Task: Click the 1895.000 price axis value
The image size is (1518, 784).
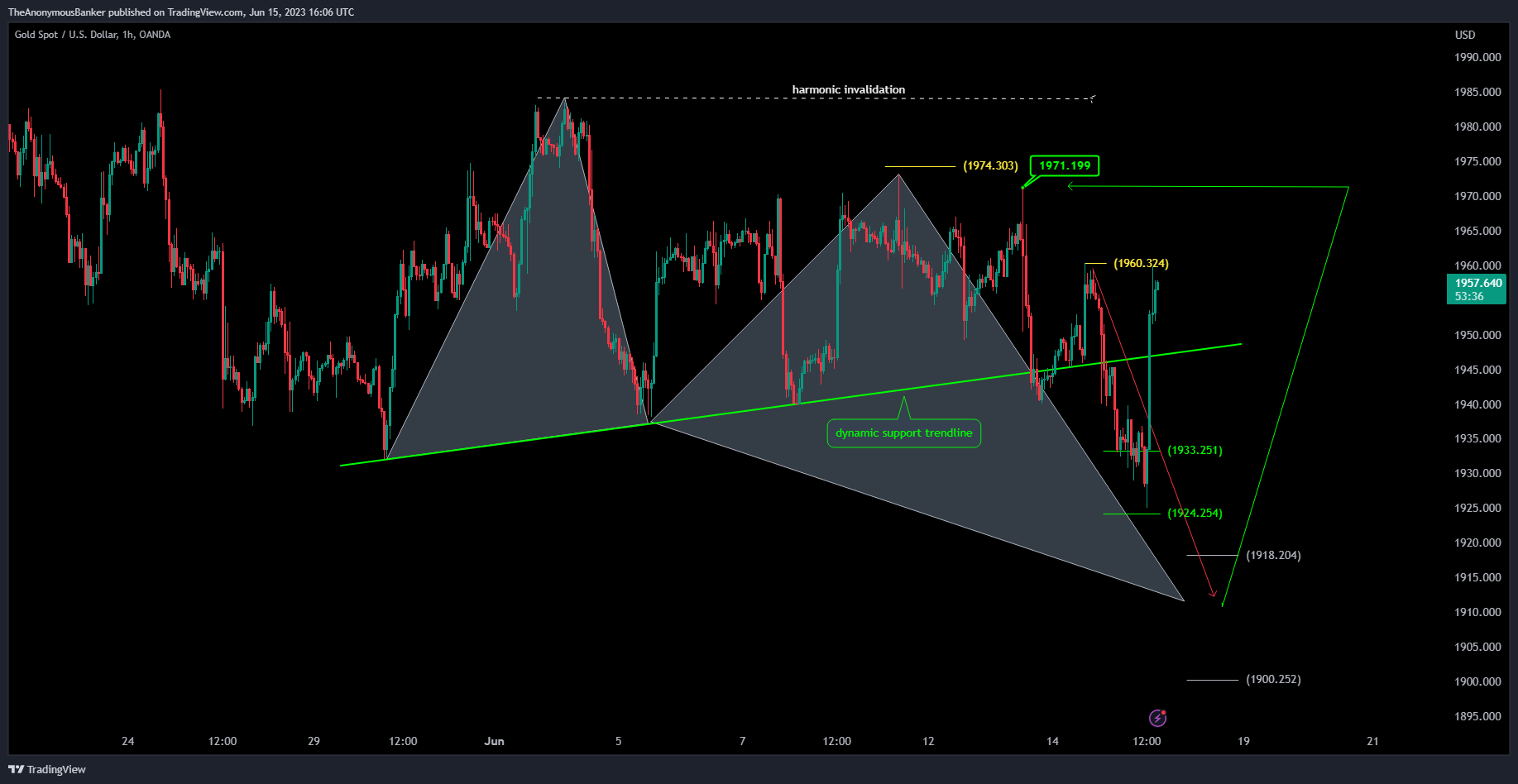Action: 1477,717
